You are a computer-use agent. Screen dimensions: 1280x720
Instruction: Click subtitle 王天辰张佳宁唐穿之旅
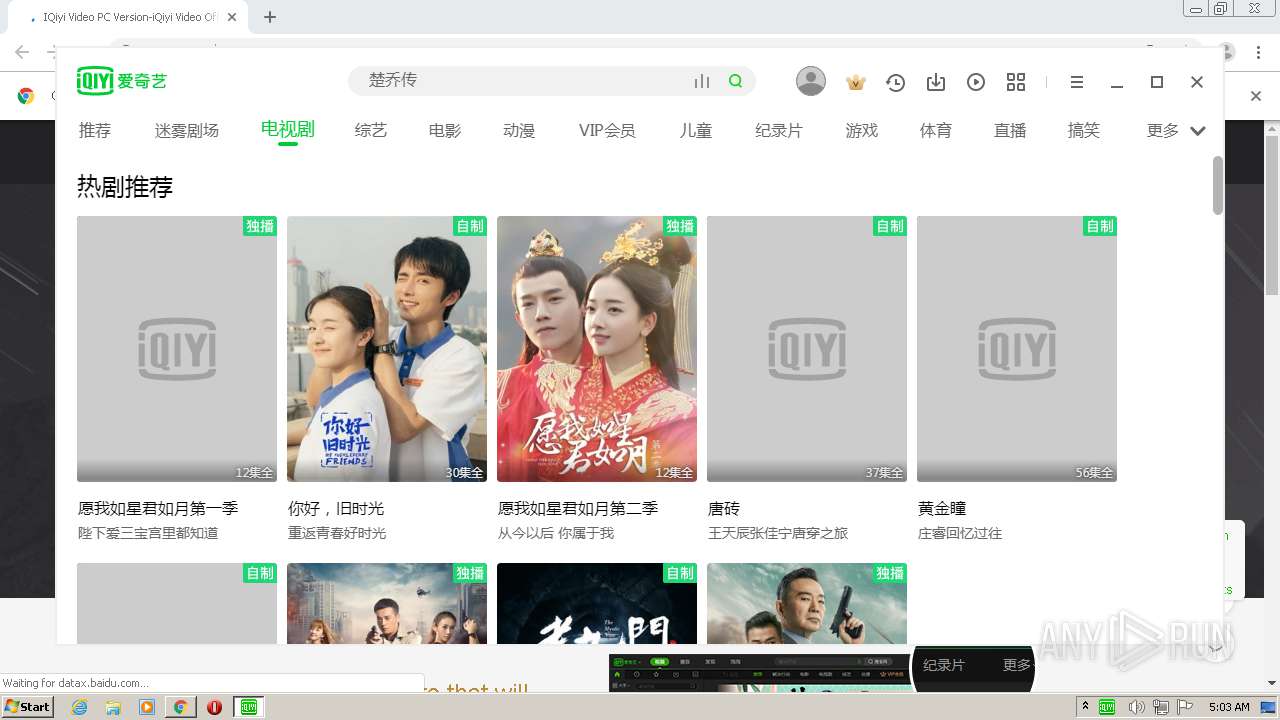click(778, 533)
